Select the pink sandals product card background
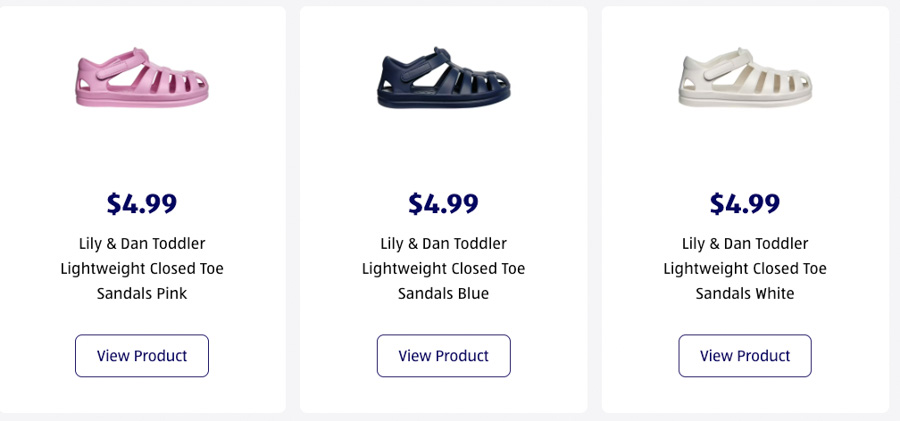This screenshot has width=900, height=421. point(40,150)
